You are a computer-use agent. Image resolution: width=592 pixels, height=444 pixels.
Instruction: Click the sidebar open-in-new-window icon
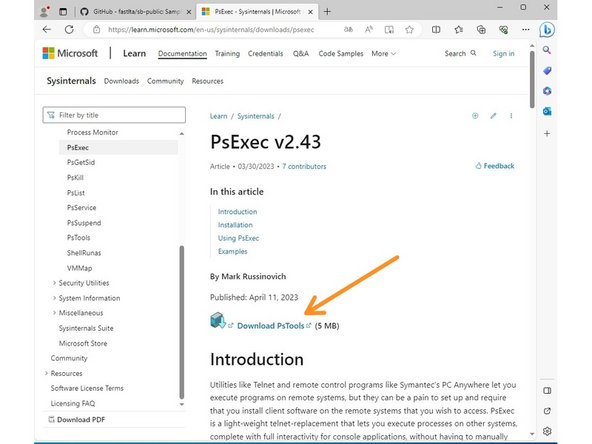(547, 411)
